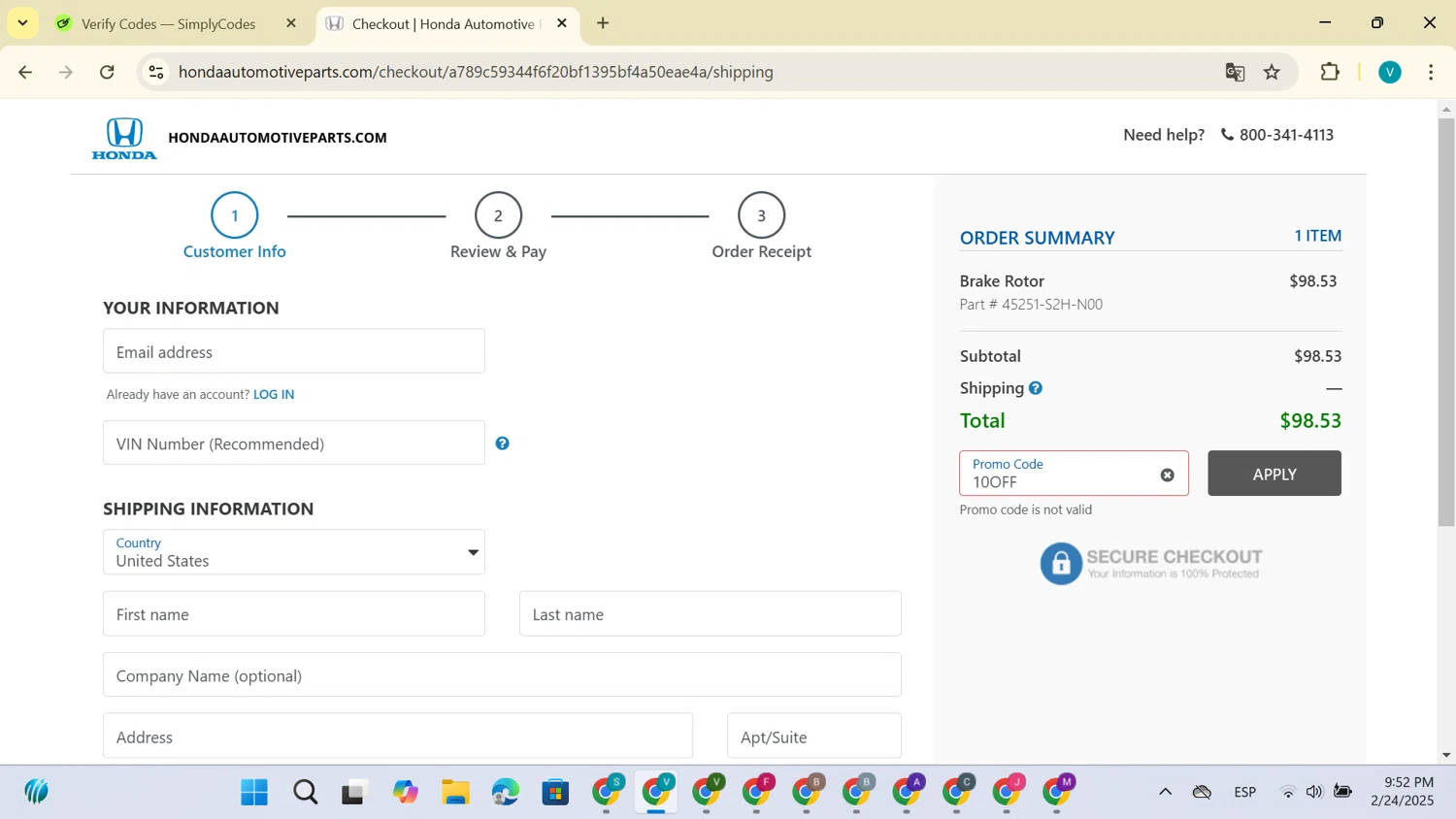Open the Chrome three-dot menu
The image size is (1456, 819).
pos(1431,72)
